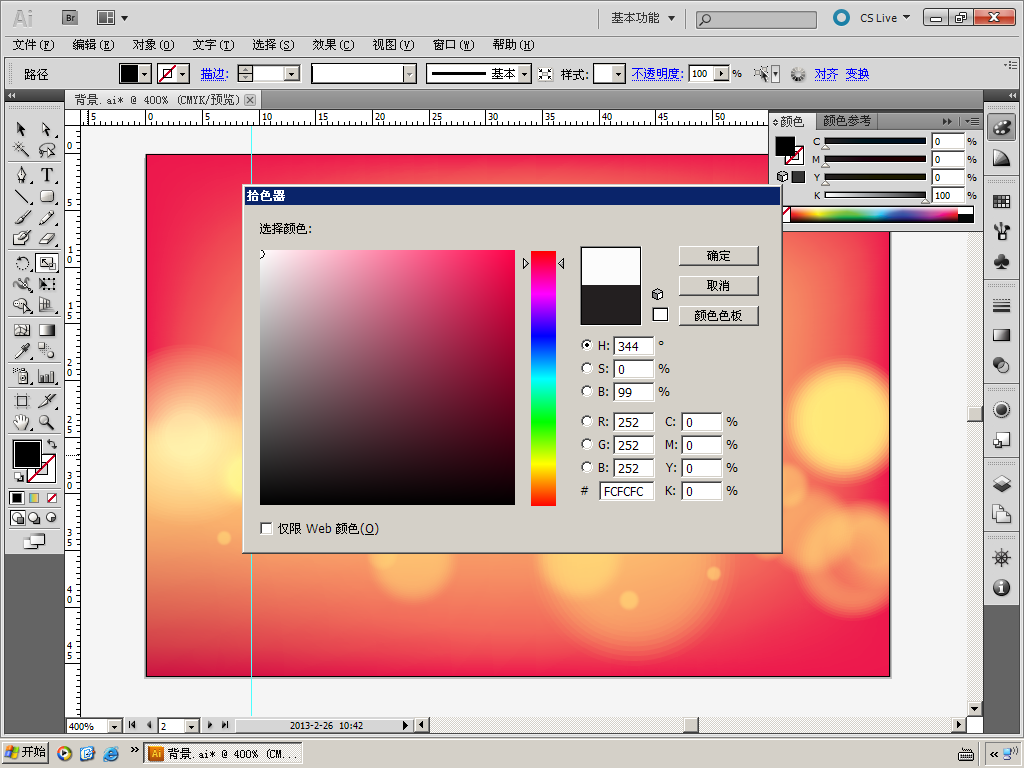Expand the zoom level 400% dropdown
1024x768 pixels.
(x=113, y=726)
